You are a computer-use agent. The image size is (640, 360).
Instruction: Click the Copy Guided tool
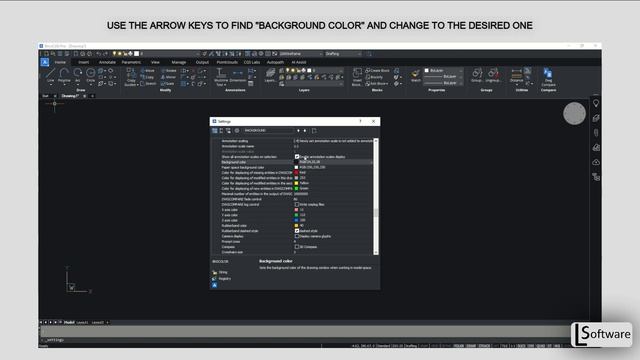point(131,77)
